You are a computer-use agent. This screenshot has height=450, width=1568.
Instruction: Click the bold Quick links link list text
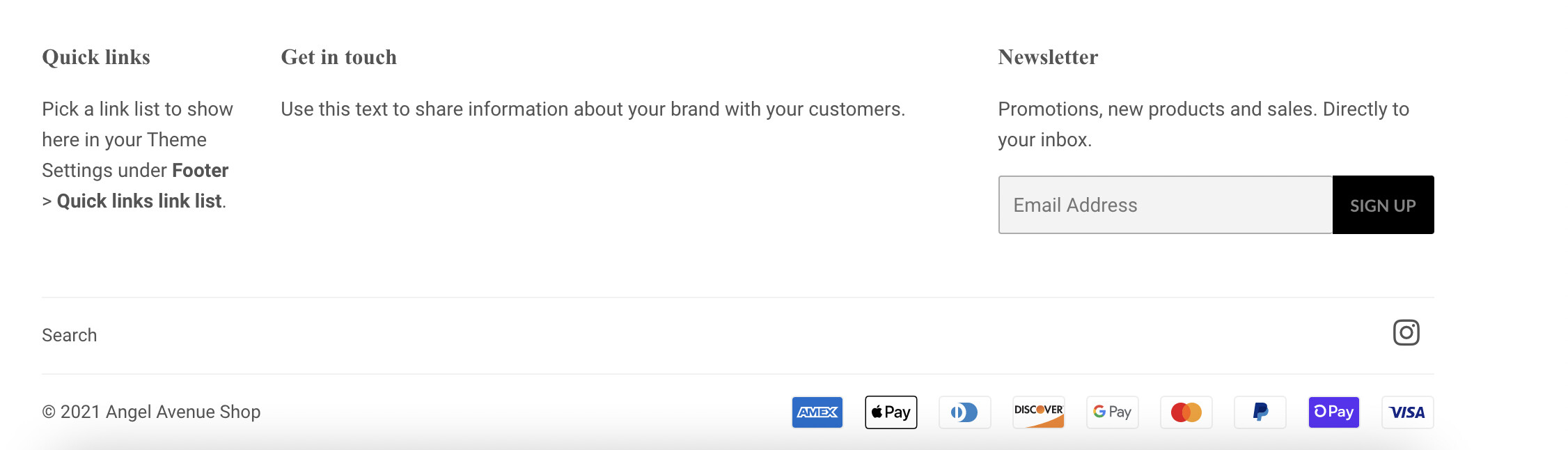[139, 201]
